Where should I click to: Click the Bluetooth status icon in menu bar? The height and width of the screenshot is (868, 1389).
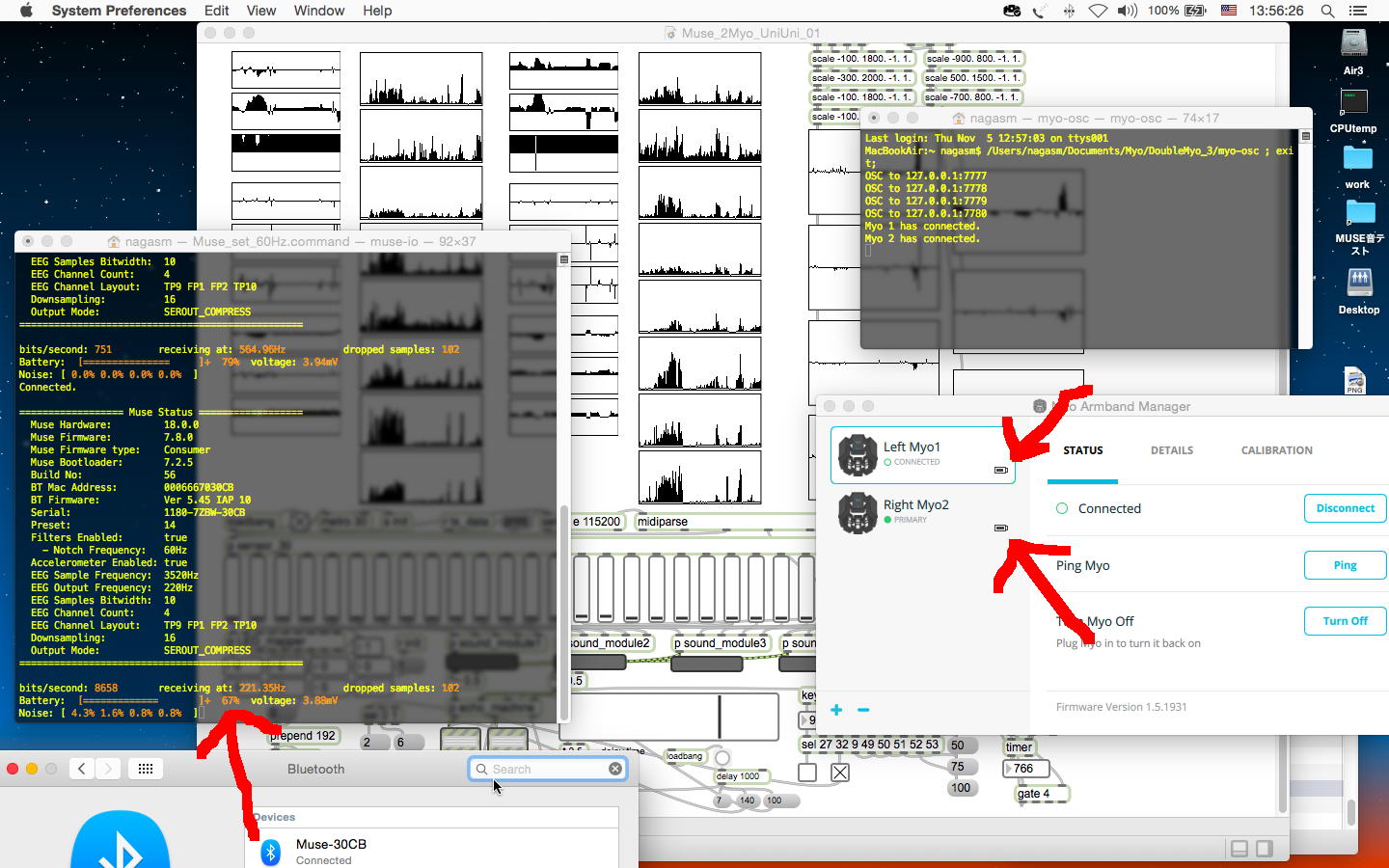pyautogui.click(x=1069, y=11)
